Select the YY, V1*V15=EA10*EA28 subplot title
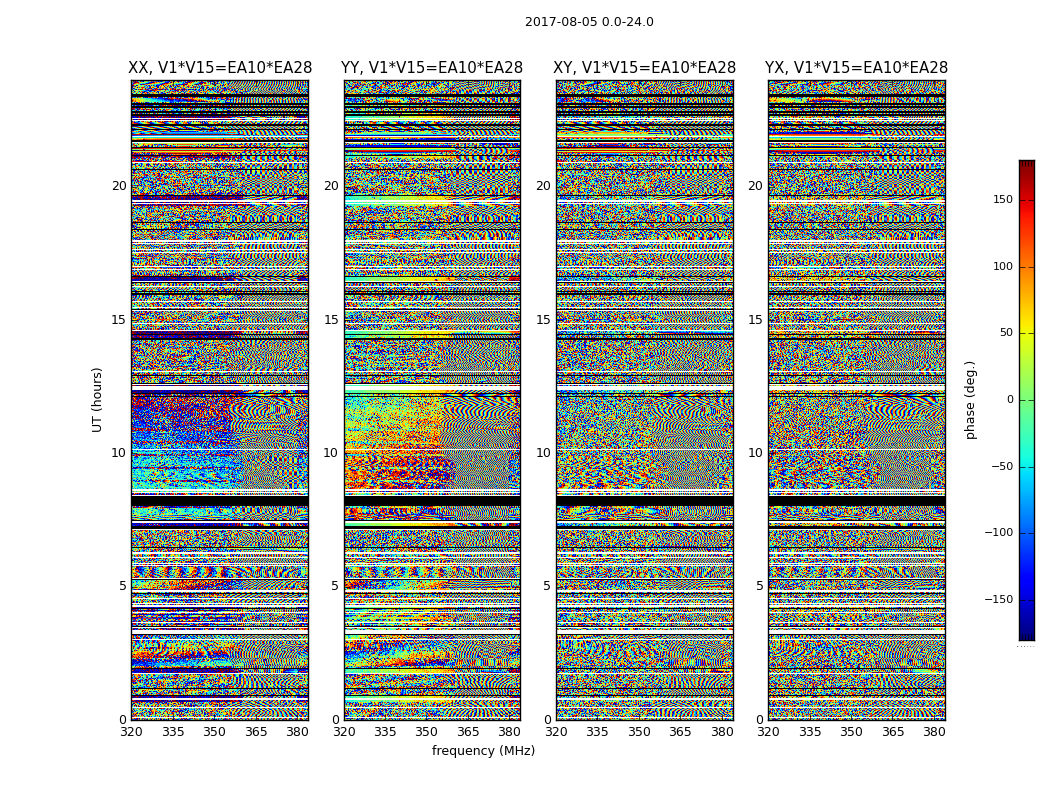The image size is (1050, 800). click(432, 68)
